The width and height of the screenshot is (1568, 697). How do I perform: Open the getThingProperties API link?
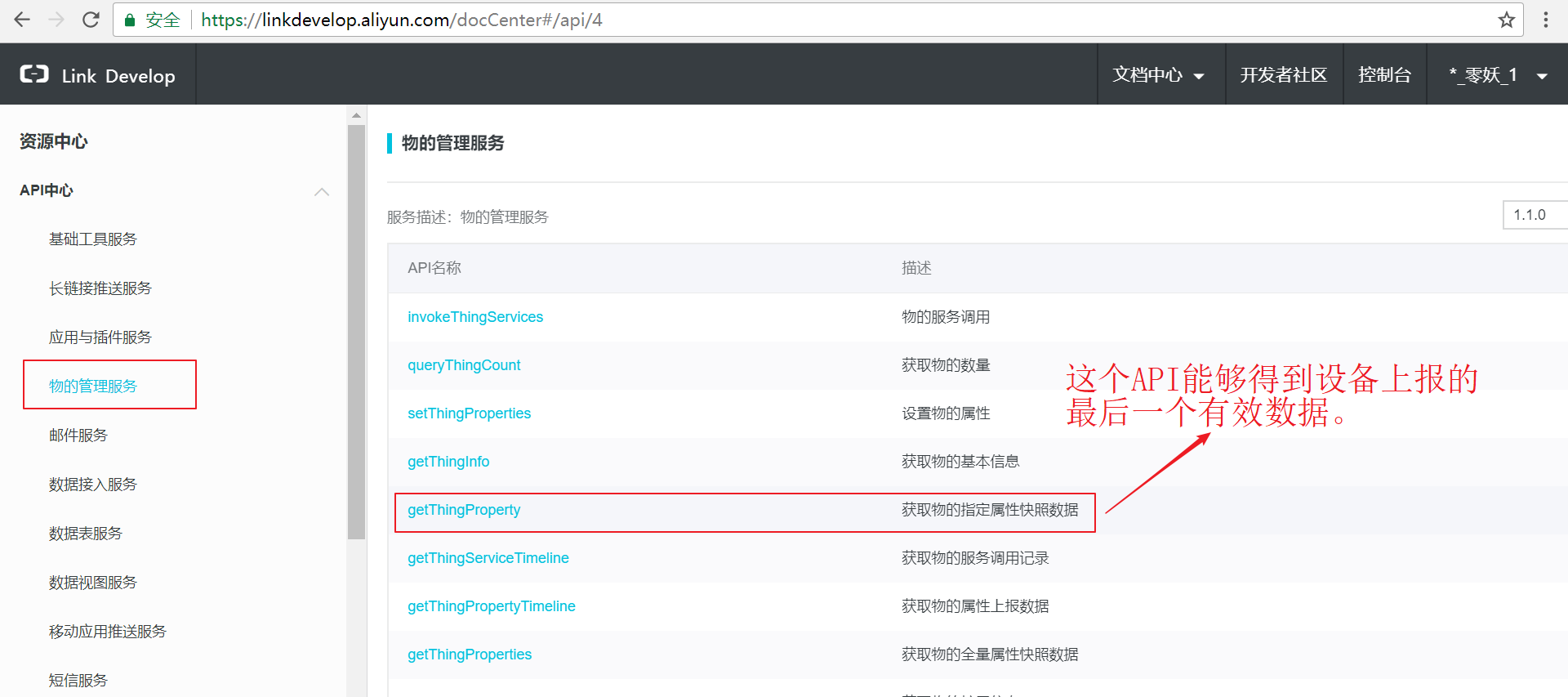click(470, 655)
